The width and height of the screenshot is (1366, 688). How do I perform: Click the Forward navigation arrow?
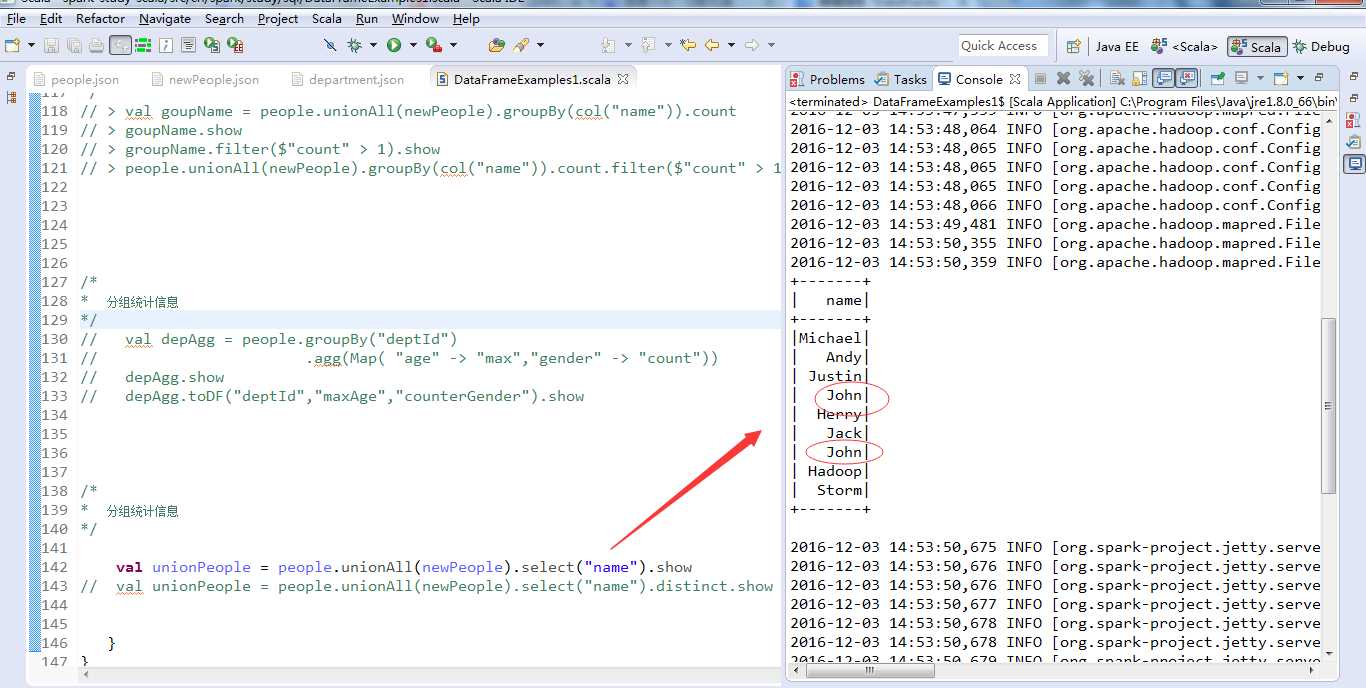tap(752, 45)
